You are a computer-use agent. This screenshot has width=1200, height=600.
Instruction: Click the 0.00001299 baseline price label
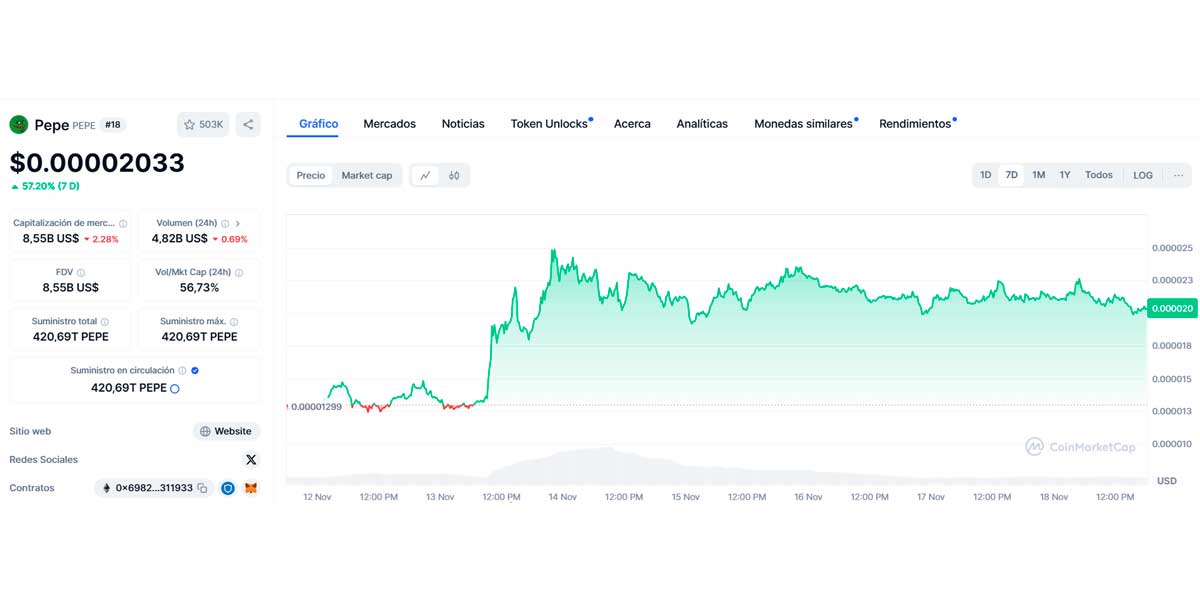[316, 407]
